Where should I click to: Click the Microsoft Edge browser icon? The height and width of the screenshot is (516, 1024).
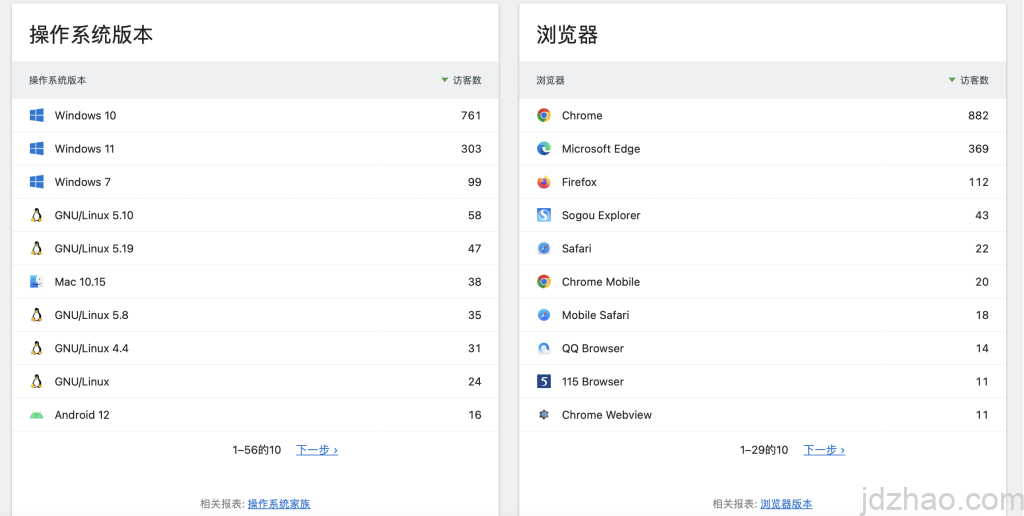tap(544, 149)
